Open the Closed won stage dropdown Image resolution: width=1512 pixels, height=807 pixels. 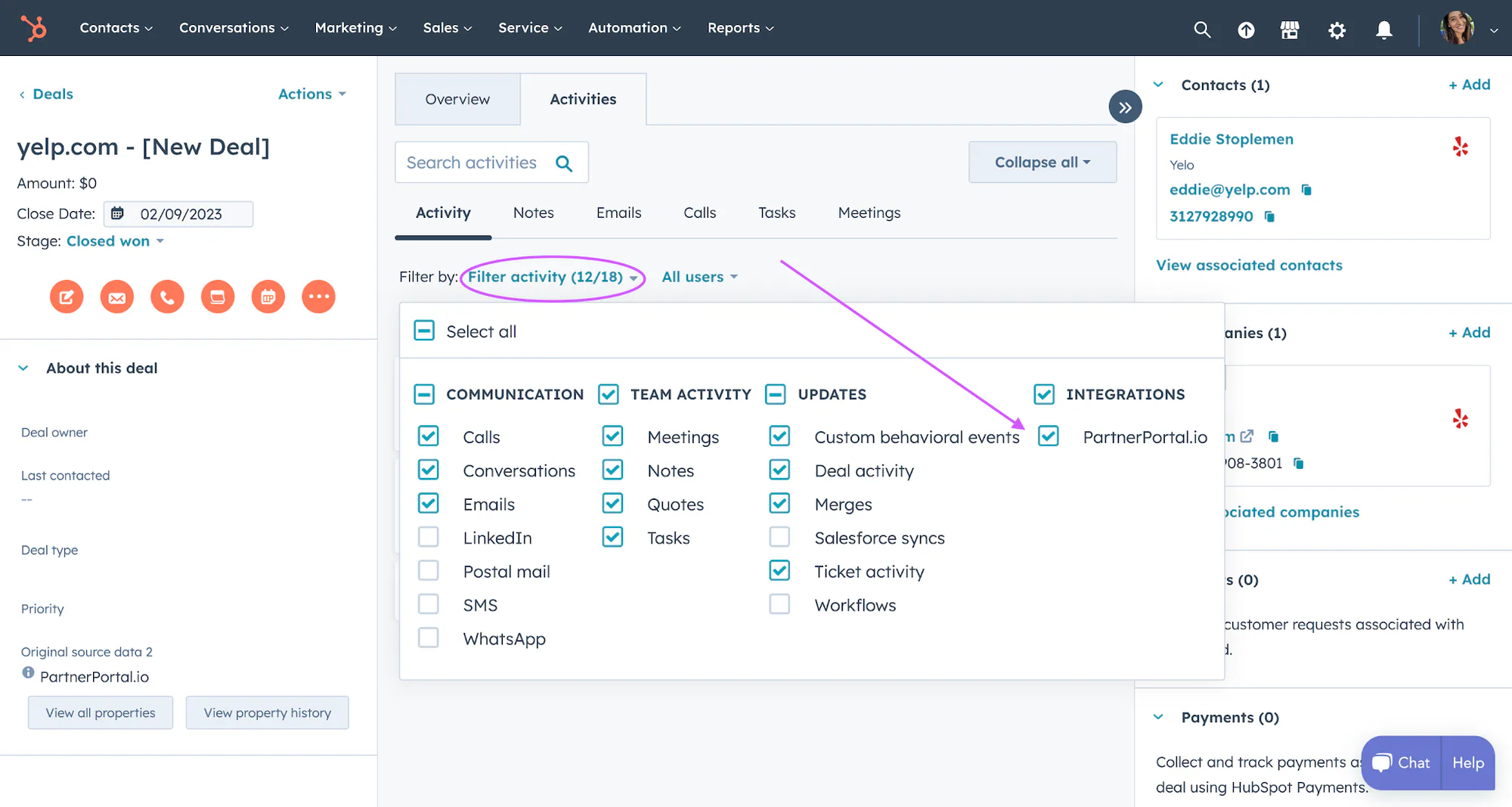(x=115, y=241)
